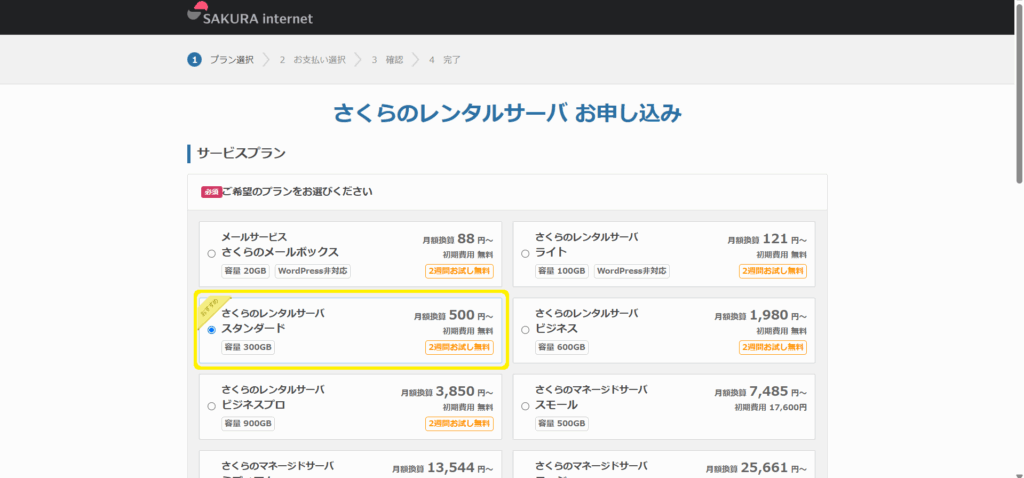Click the plan card priced 25,661円
Image resolution: width=1024 pixels, height=478 pixels.
click(664, 466)
